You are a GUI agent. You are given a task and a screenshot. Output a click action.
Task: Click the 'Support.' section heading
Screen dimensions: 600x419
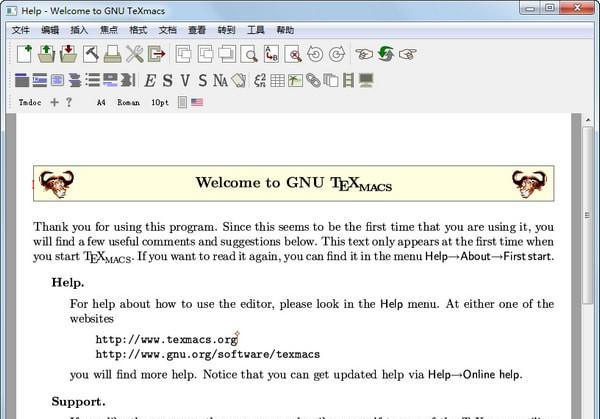tap(78, 401)
